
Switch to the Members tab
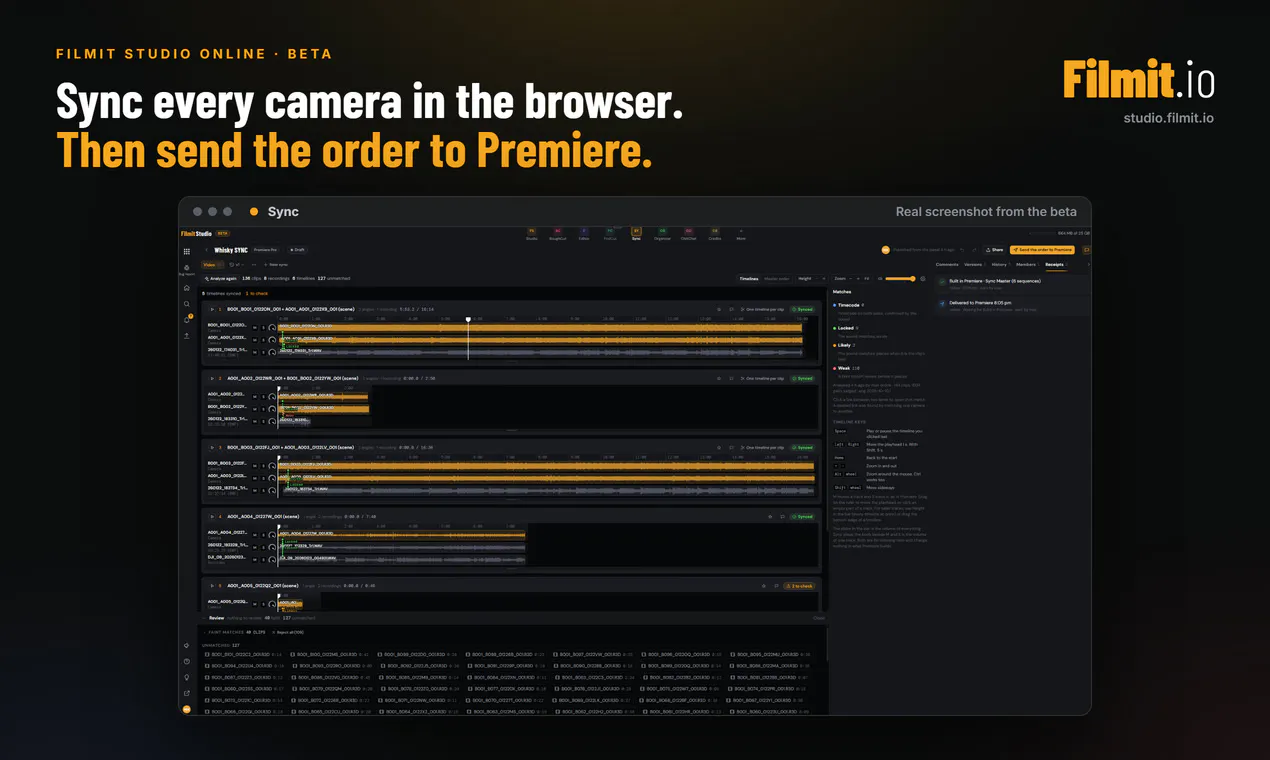pos(1026,265)
